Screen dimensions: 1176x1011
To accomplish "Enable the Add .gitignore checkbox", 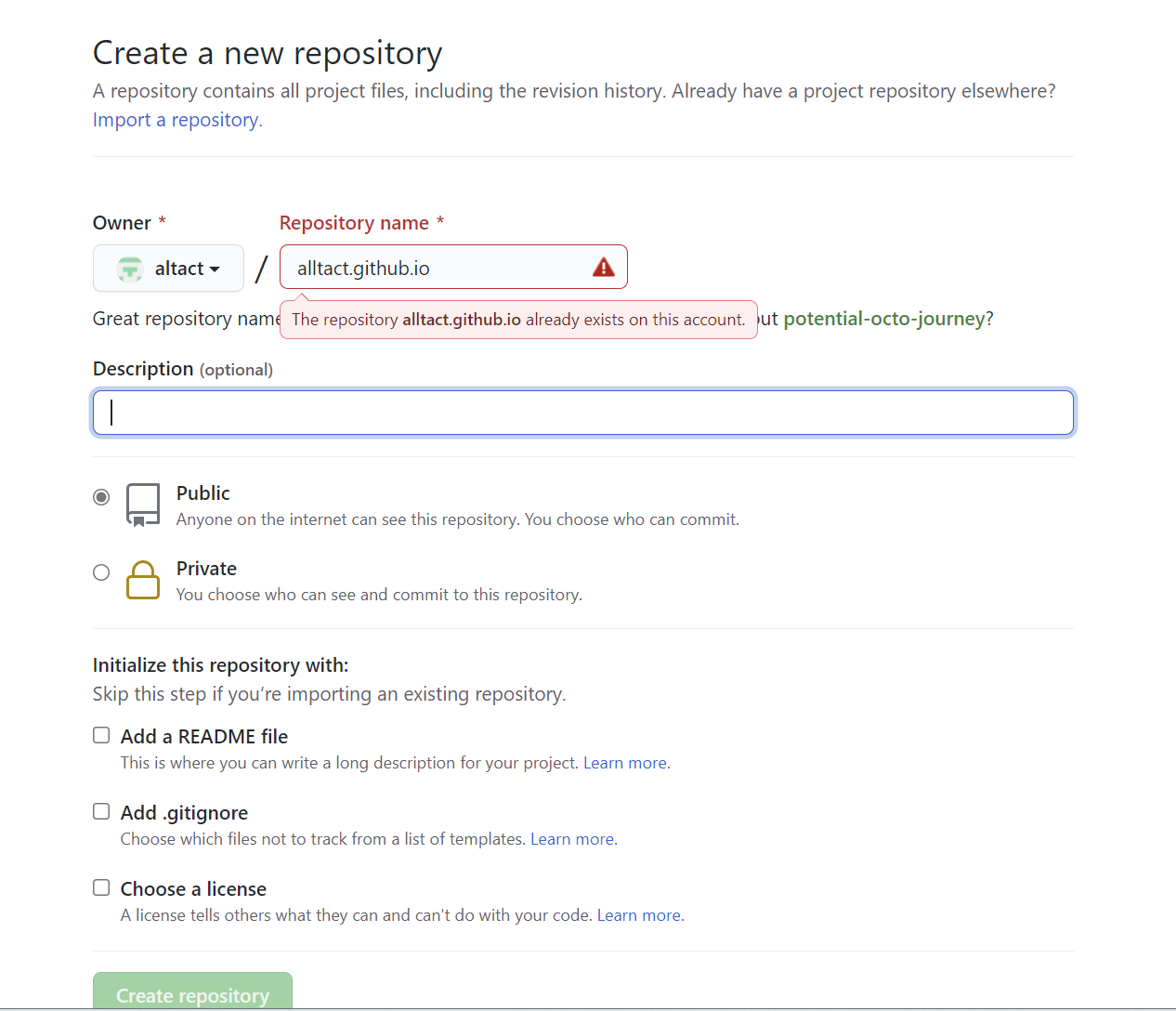I will click(101, 811).
